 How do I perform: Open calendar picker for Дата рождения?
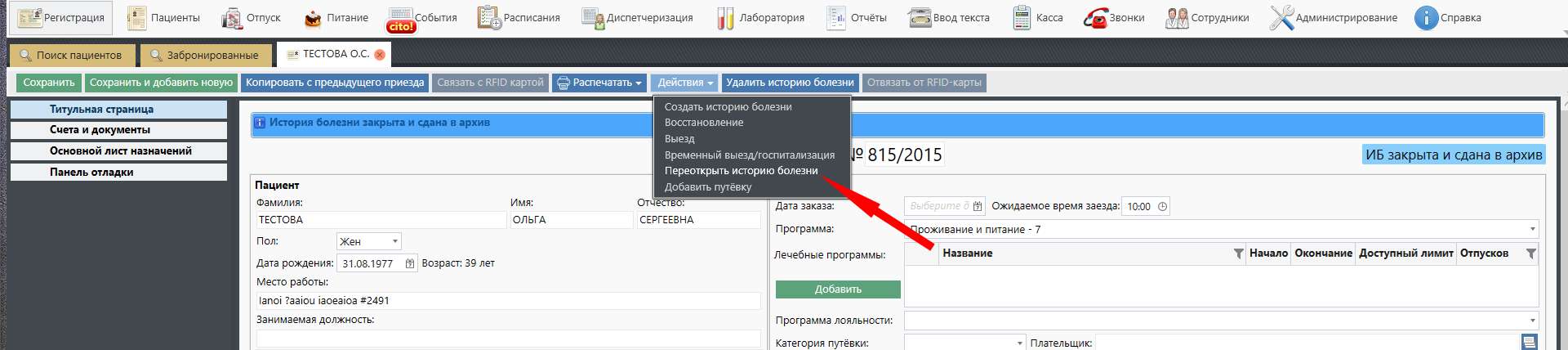[x=410, y=263]
